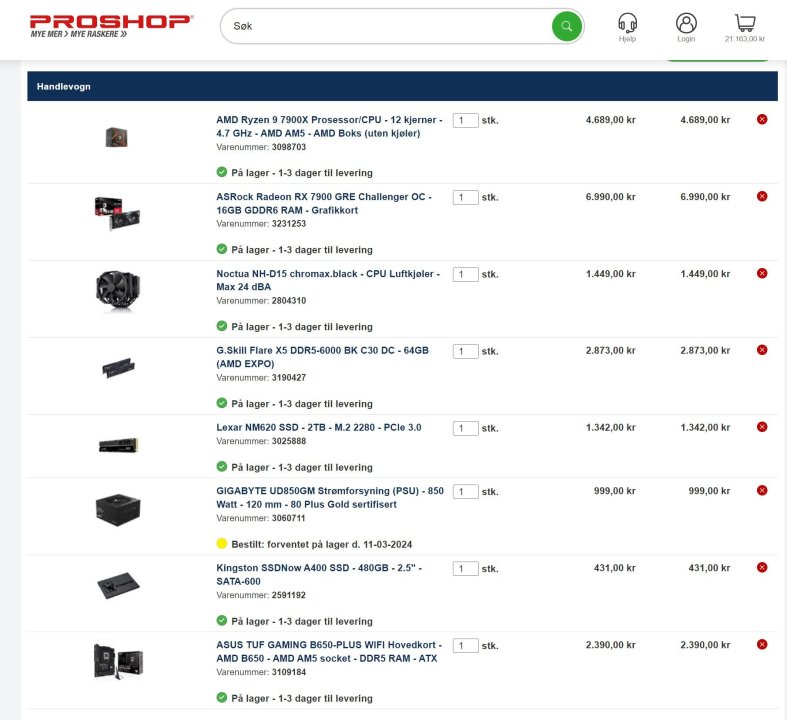Viewport: 787px width, 720px height.
Task: Open the Login user icon
Action: [x=686, y=23]
